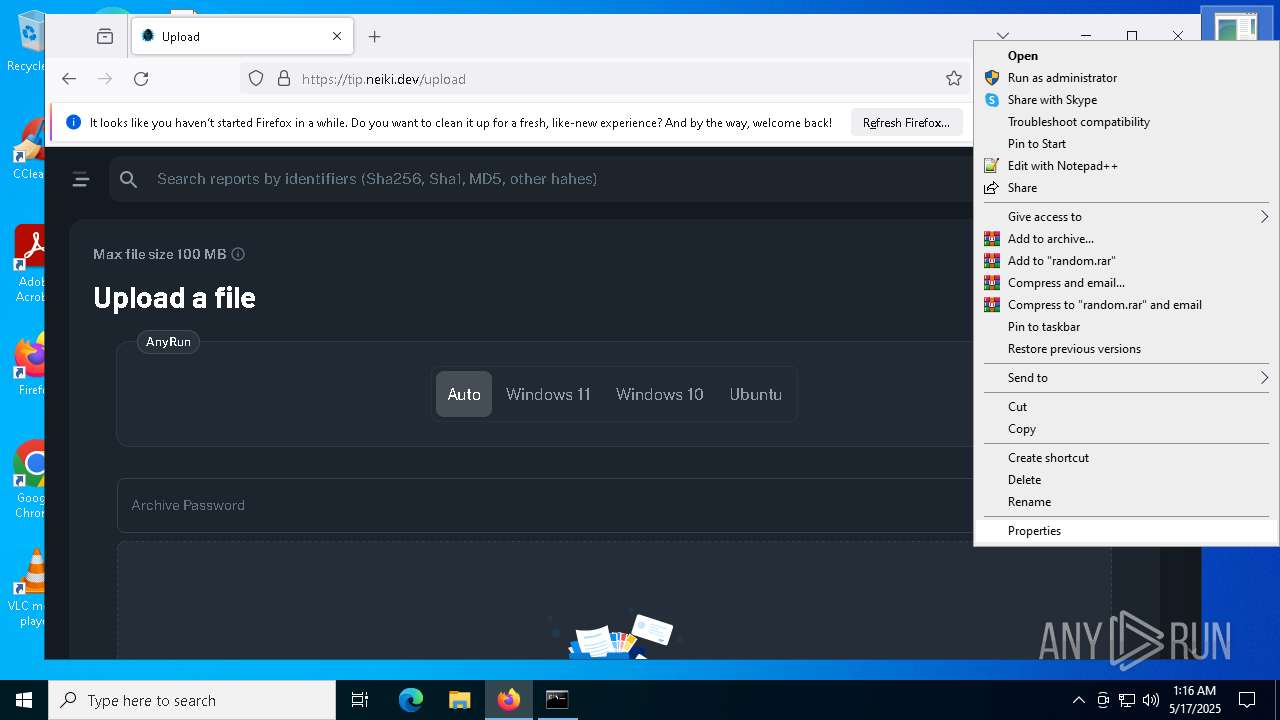
Task: Reload the current page
Action: click(141, 78)
